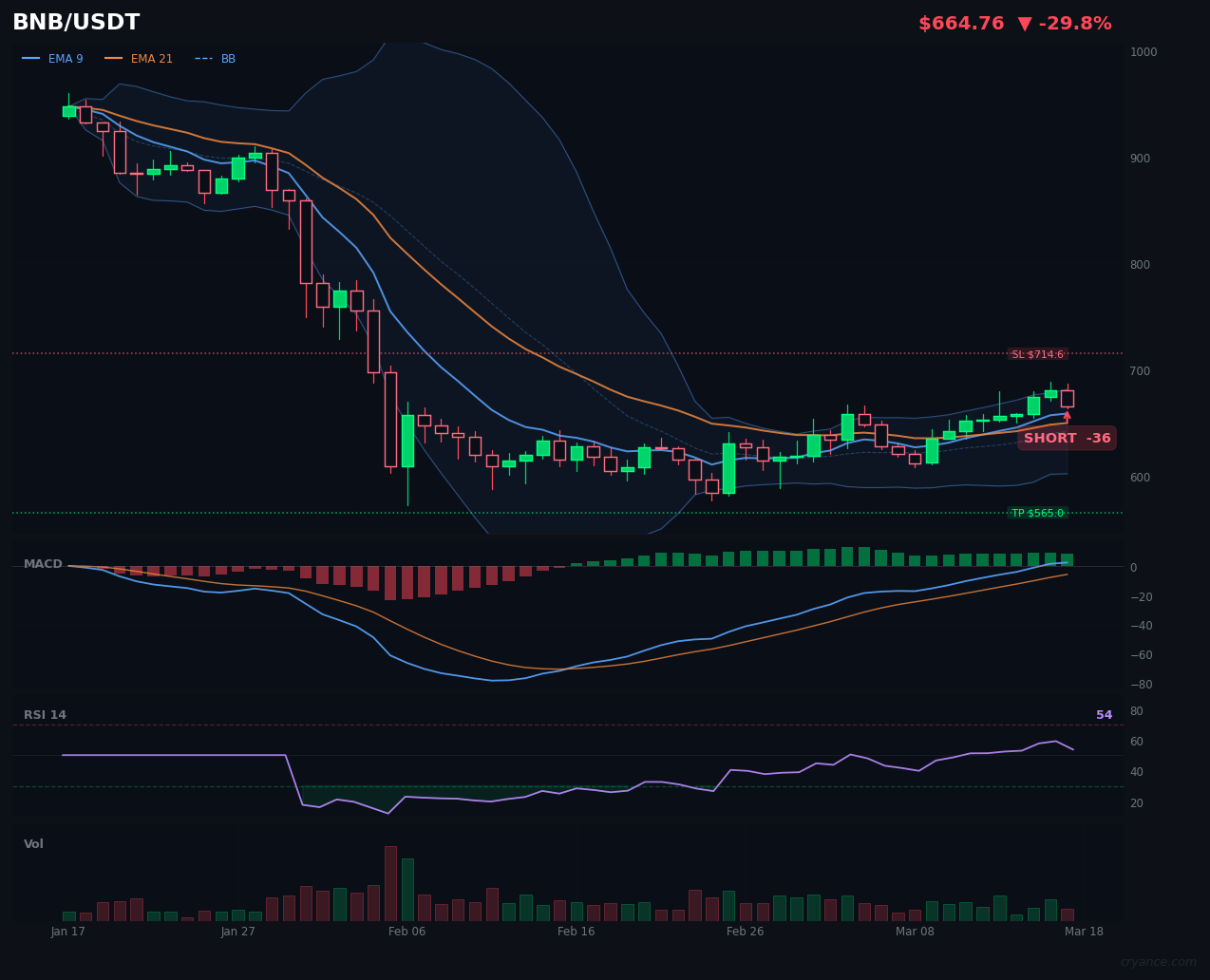Click the TP $565.0 take profit label
This screenshot has height=980, width=1210.
coord(1039,512)
